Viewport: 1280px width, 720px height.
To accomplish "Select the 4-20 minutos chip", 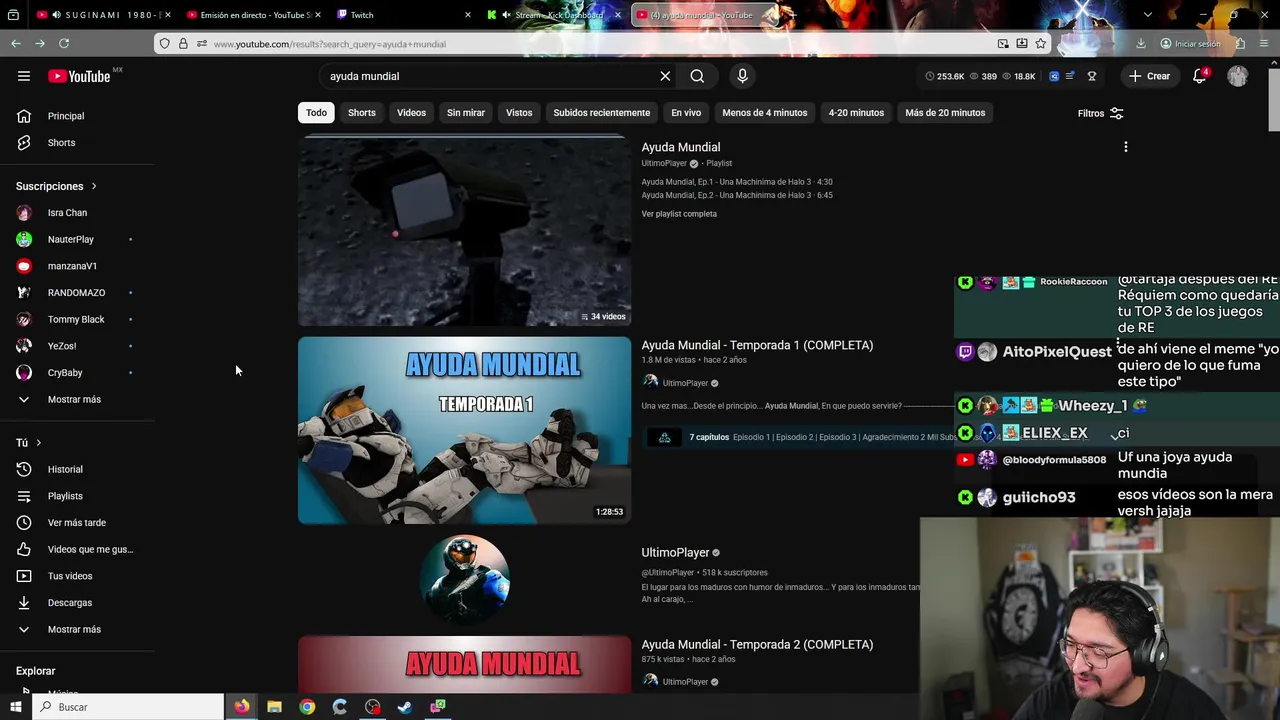I will point(856,113).
